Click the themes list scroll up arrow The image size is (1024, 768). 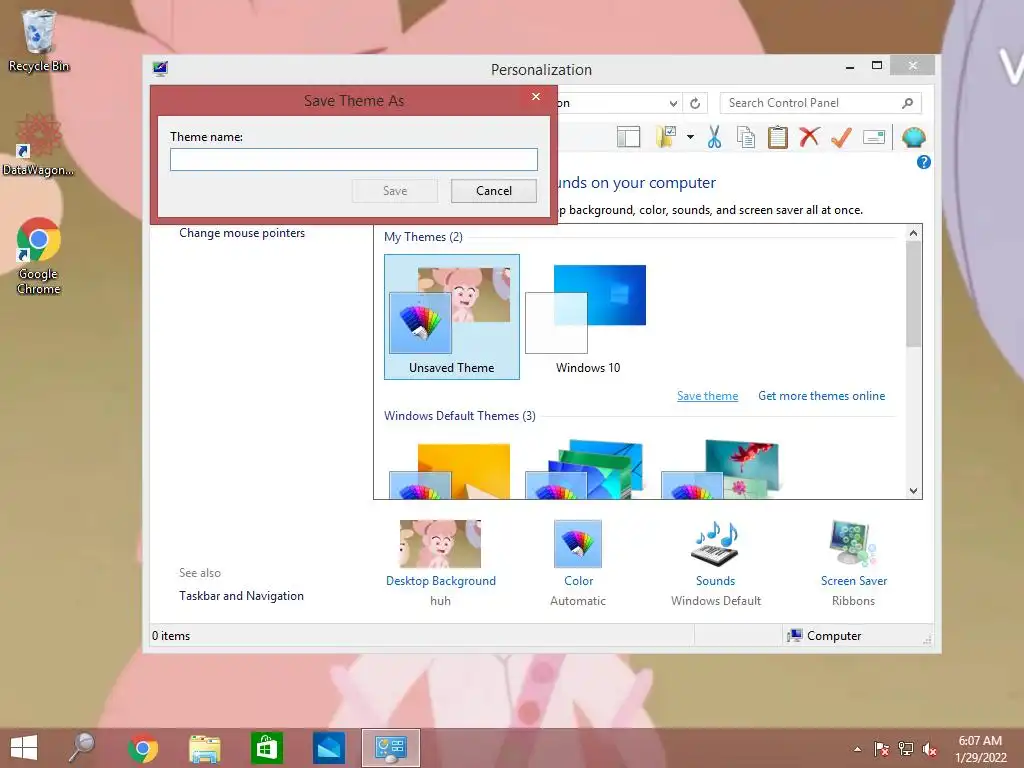913,233
